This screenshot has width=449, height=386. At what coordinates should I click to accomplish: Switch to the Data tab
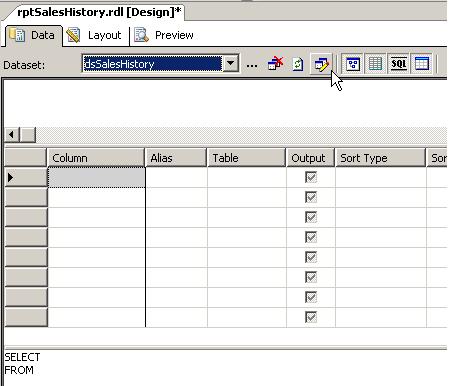33,35
